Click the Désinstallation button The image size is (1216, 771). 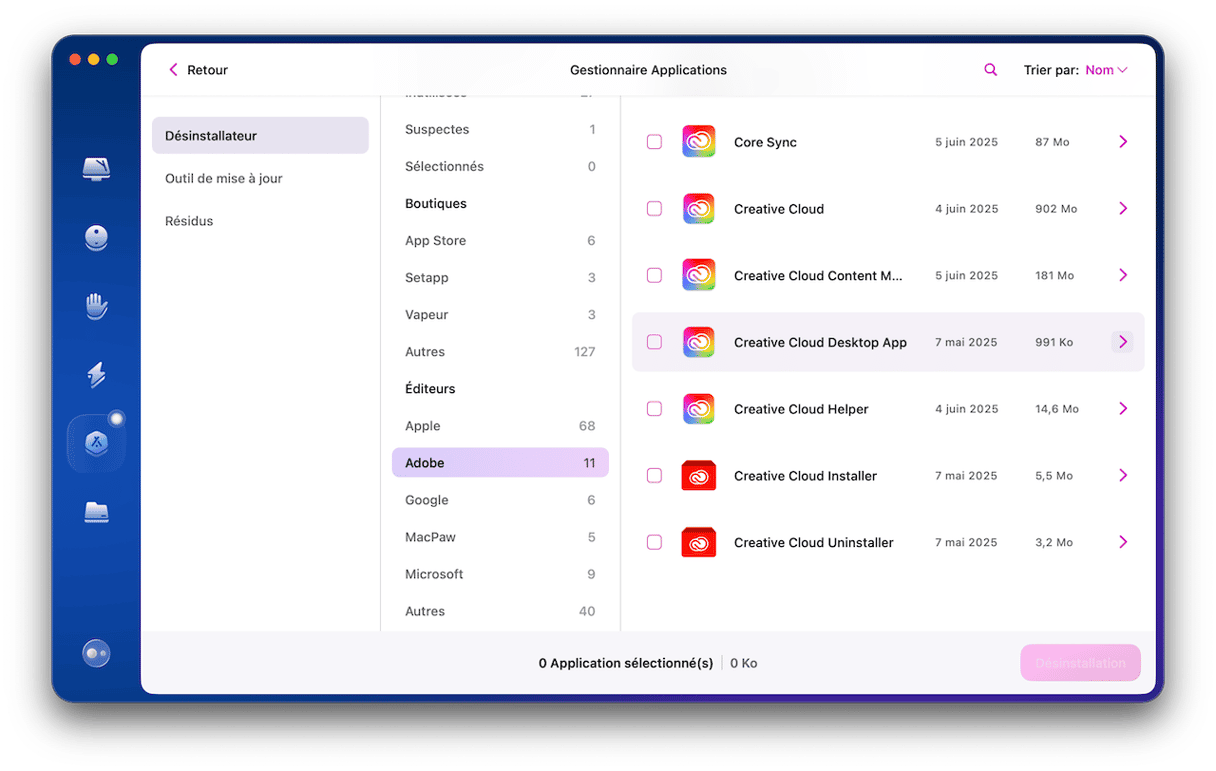tap(1080, 663)
